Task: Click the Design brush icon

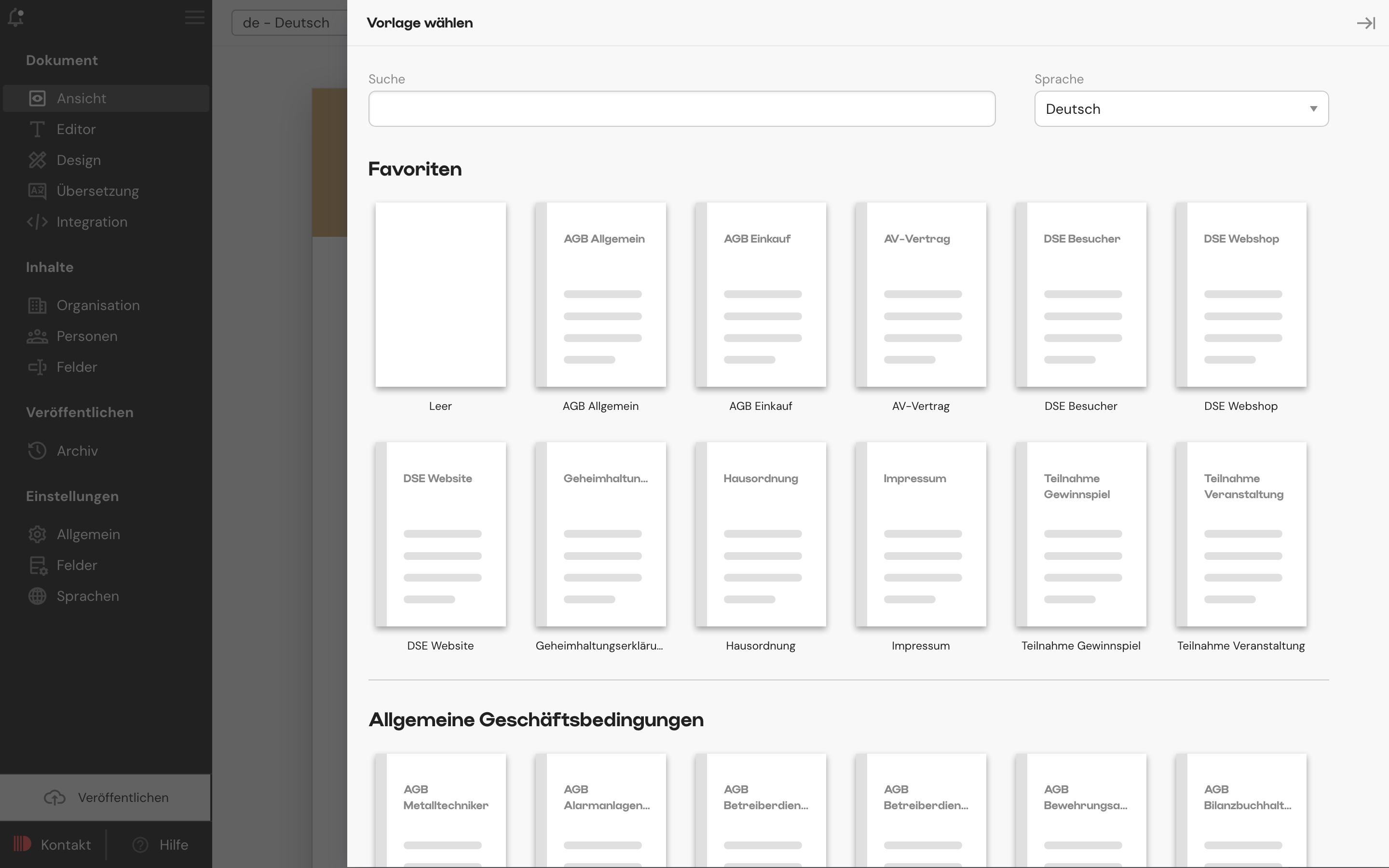Action: point(37,160)
